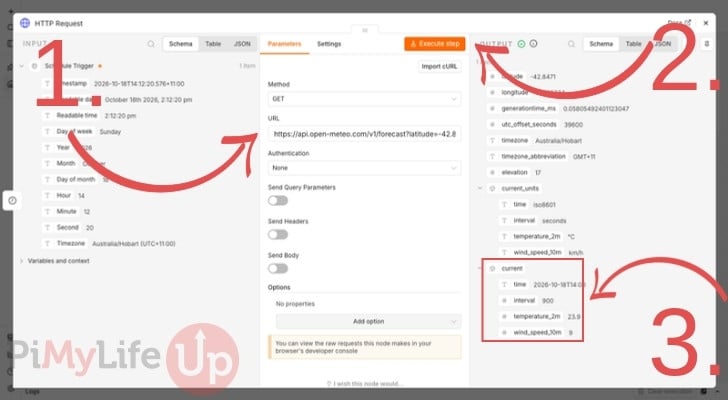Click the 'Day of week' value Sunday
This screenshot has width=728, height=400.
click(x=110, y=132)
